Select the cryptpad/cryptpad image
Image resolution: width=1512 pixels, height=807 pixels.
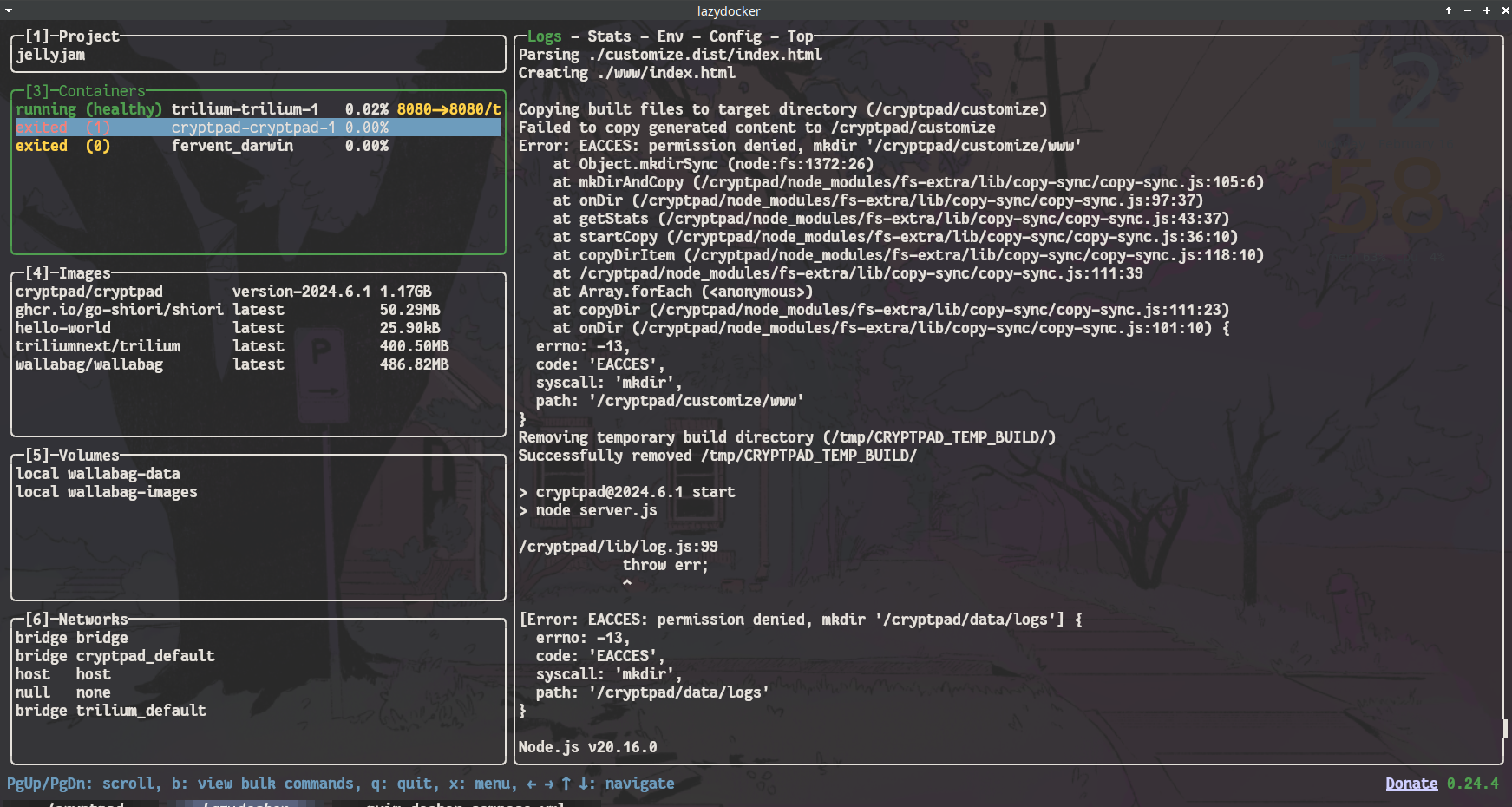pos(259,292)
